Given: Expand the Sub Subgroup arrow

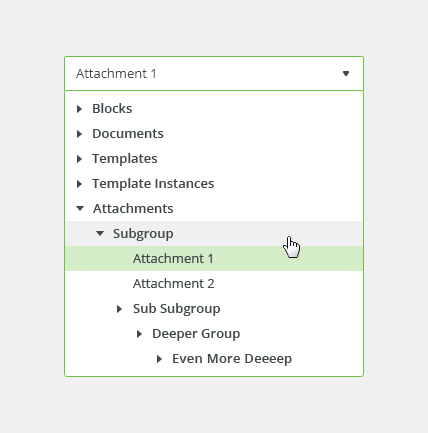Looking at the screenshot, I should (119, 309).
